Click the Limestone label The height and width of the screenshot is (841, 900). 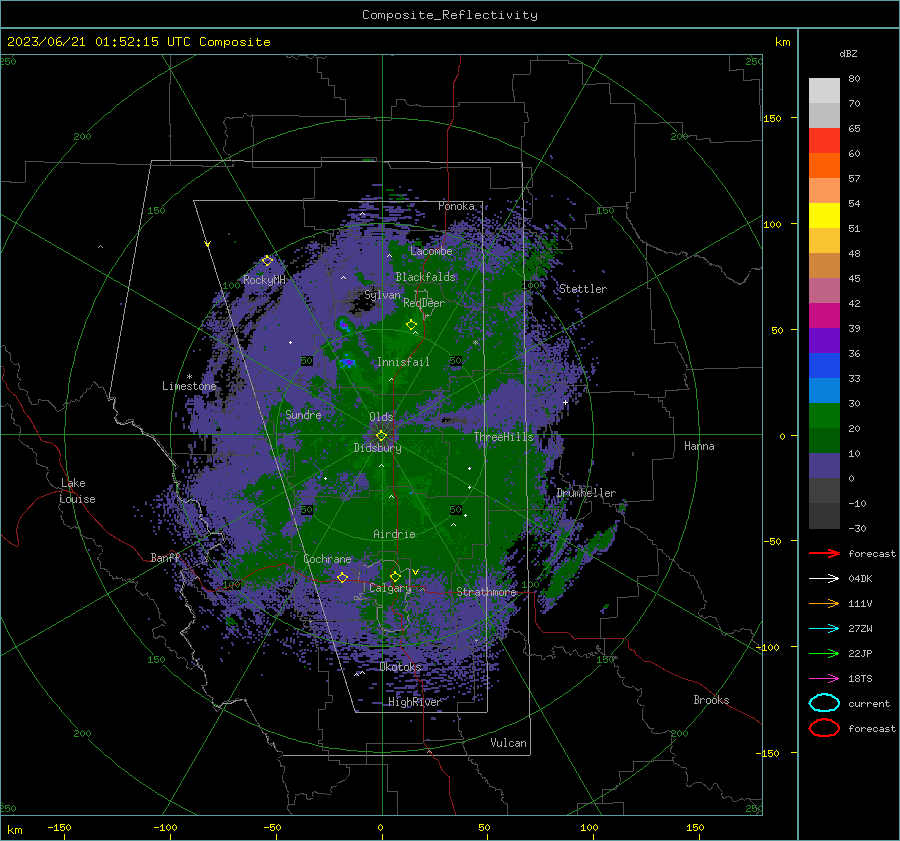pyautogui.click(x=189, y=386)
